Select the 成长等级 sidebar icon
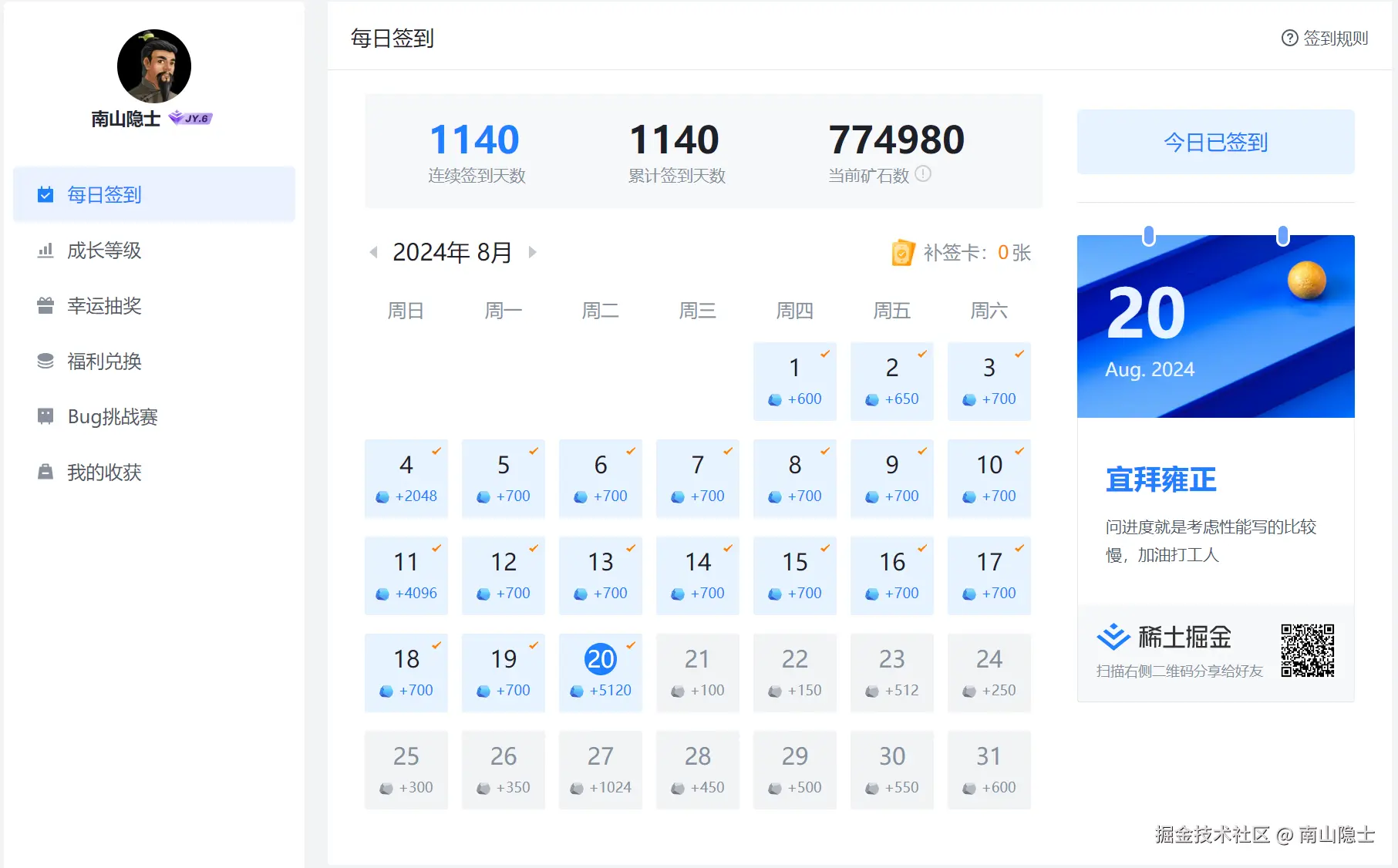The height and width of the screenshot is (868, 1398). pos(45,250)
